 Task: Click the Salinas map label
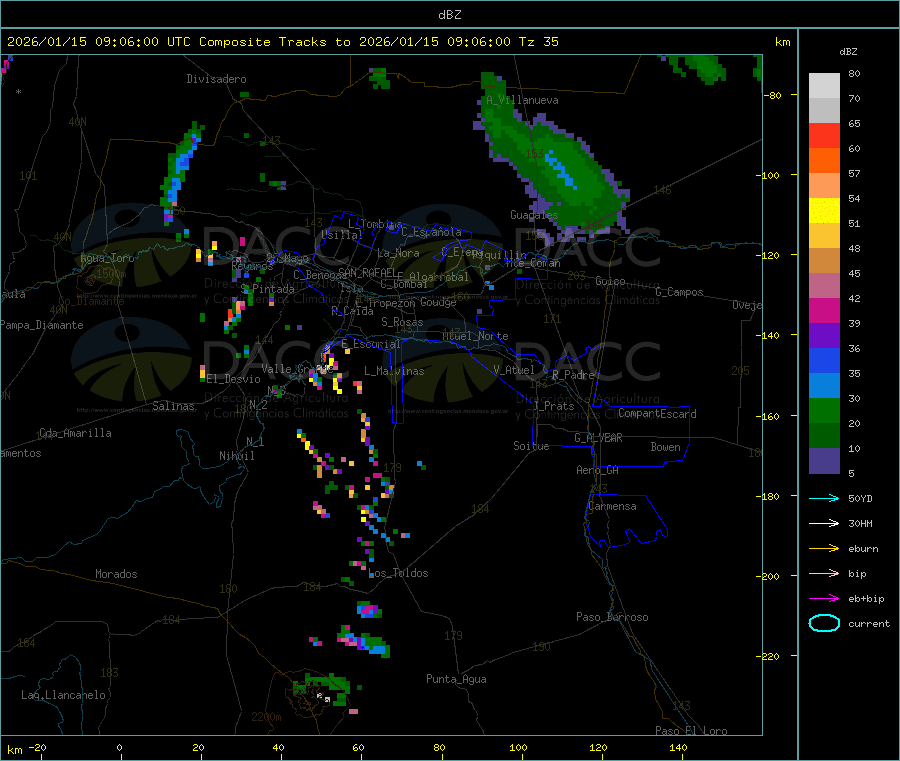173,406
